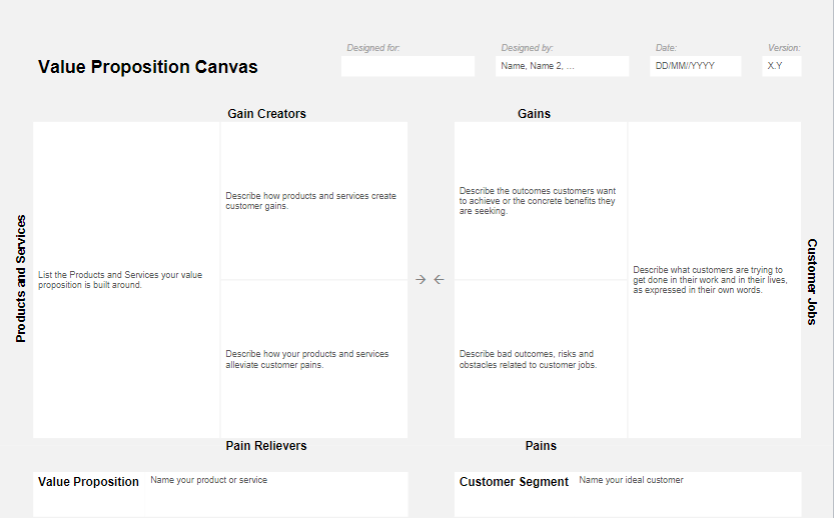Click the vertical Customer Jobs label
Image resolution: width=834 pixels, height=518 pixels.
click(x=812, y=281)
